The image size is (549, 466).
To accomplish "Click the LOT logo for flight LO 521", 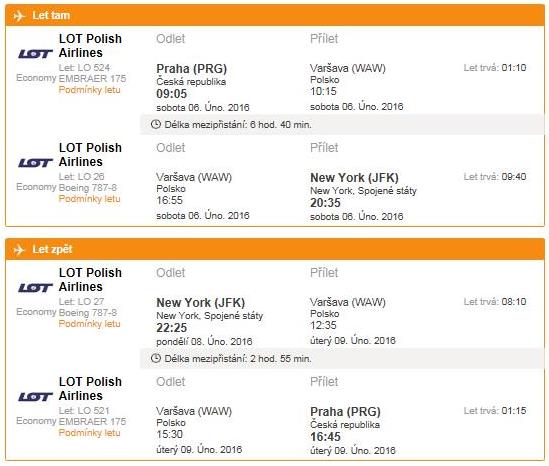I will 35,397.
